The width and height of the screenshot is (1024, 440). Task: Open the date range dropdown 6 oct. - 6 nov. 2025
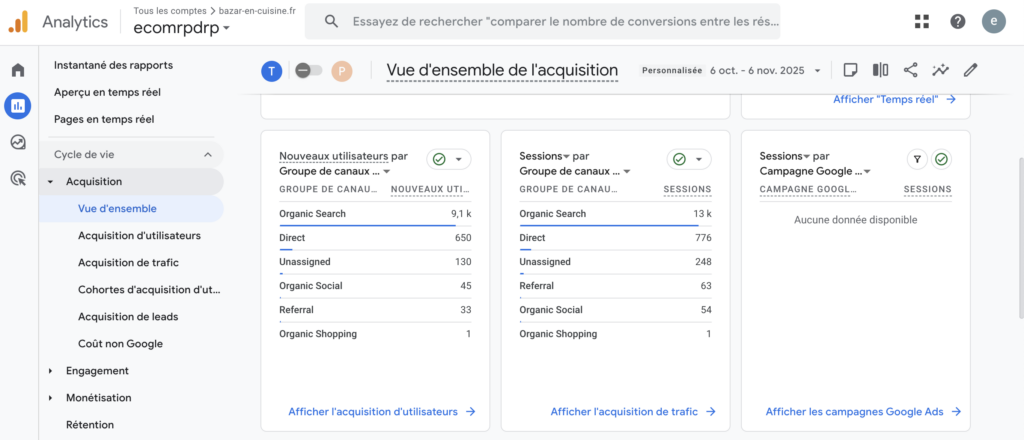pos(765,71)
